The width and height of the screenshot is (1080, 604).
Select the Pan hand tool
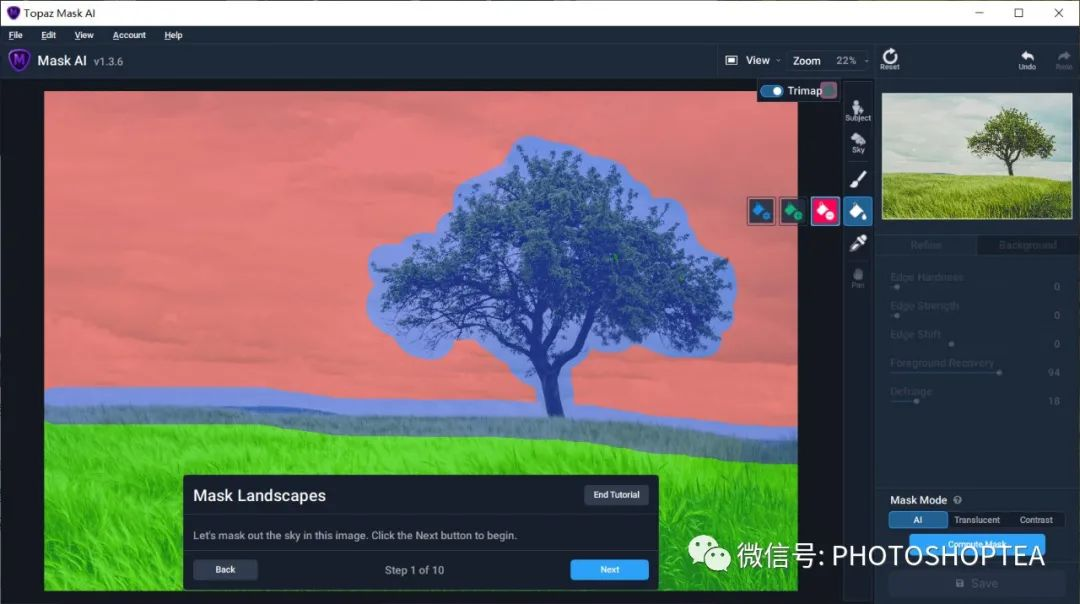tap(858, 278)
